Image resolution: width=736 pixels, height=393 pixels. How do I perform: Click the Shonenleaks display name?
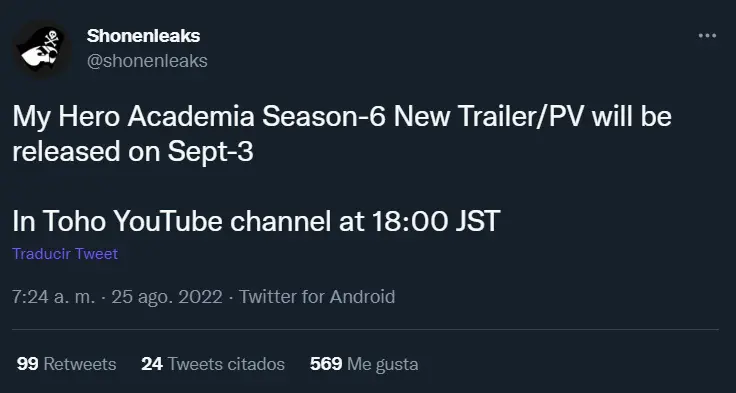(x=143, y=36)
